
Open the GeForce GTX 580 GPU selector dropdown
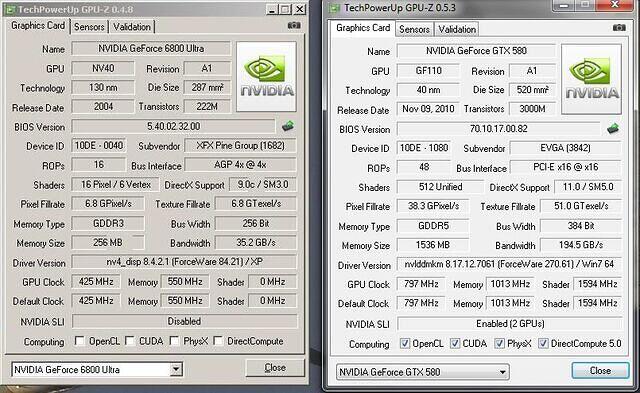point(502,372)
